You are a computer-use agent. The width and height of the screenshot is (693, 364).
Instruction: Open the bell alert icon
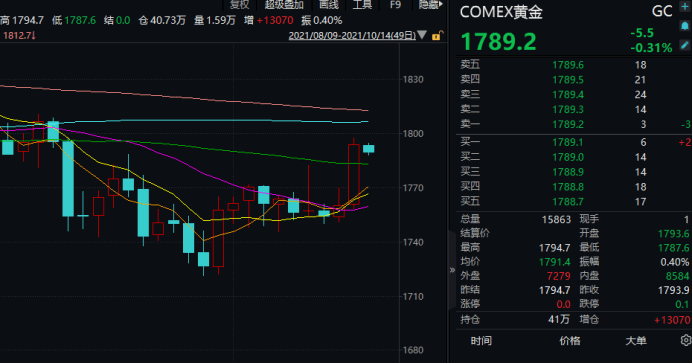point(685,26)
